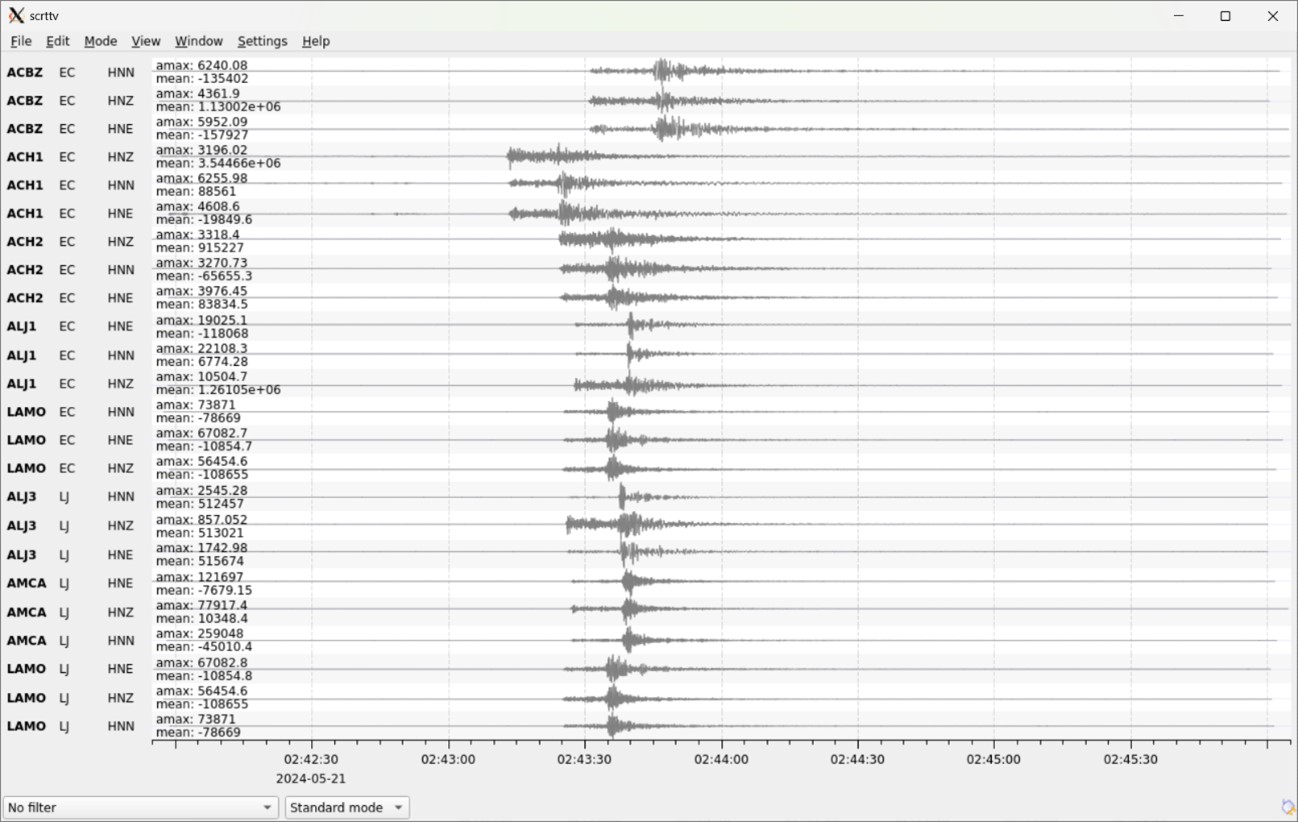Click the 02:43:30 time axis label

click(x=584, y=759)
